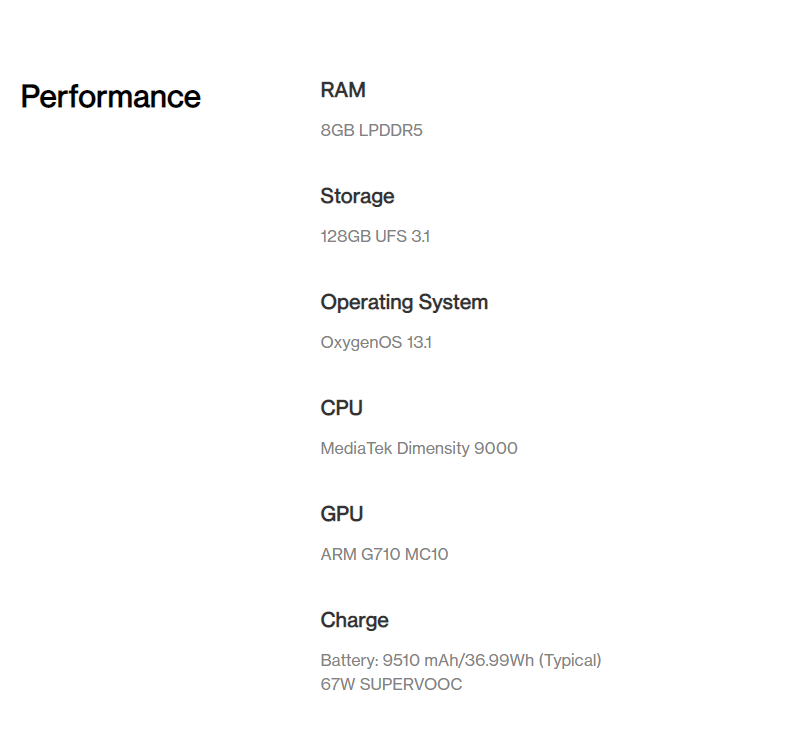The image size is (802, 753).
Task: Click the word Dimensity in CPU value
Action: (432, 448)
